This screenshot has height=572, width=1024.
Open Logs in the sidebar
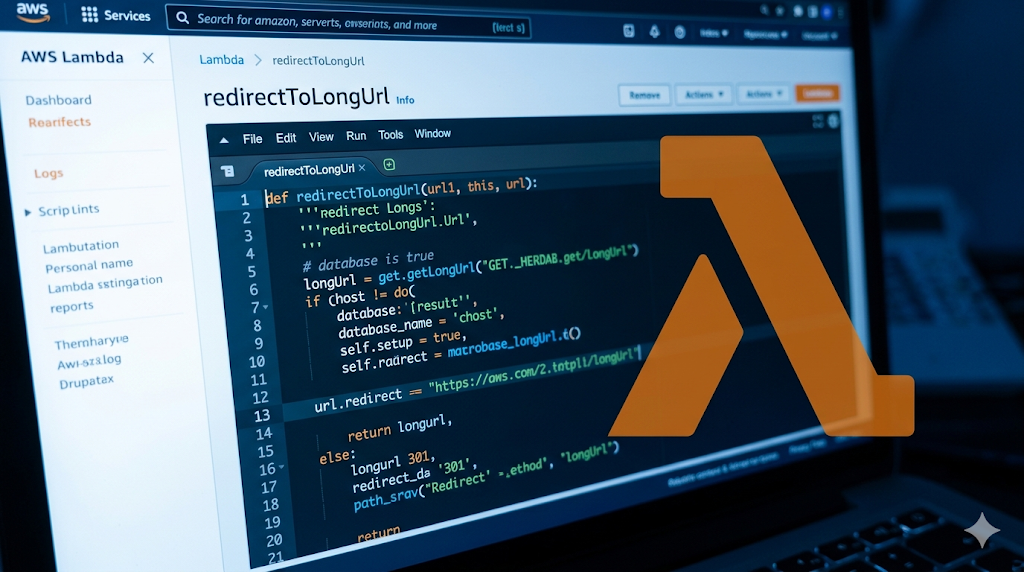[x=49, y=173]
